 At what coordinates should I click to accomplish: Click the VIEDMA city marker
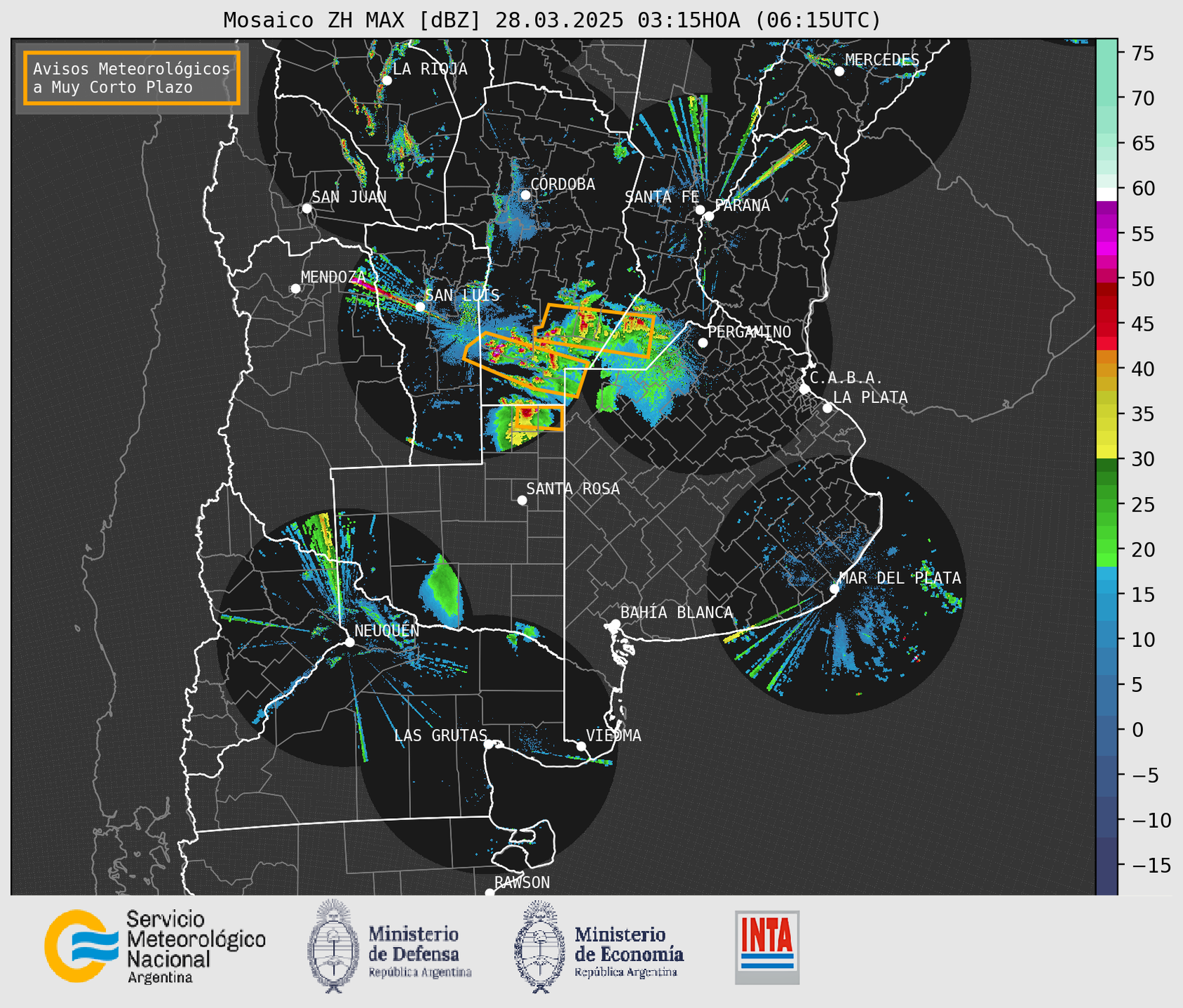click(x=581, y=746)
